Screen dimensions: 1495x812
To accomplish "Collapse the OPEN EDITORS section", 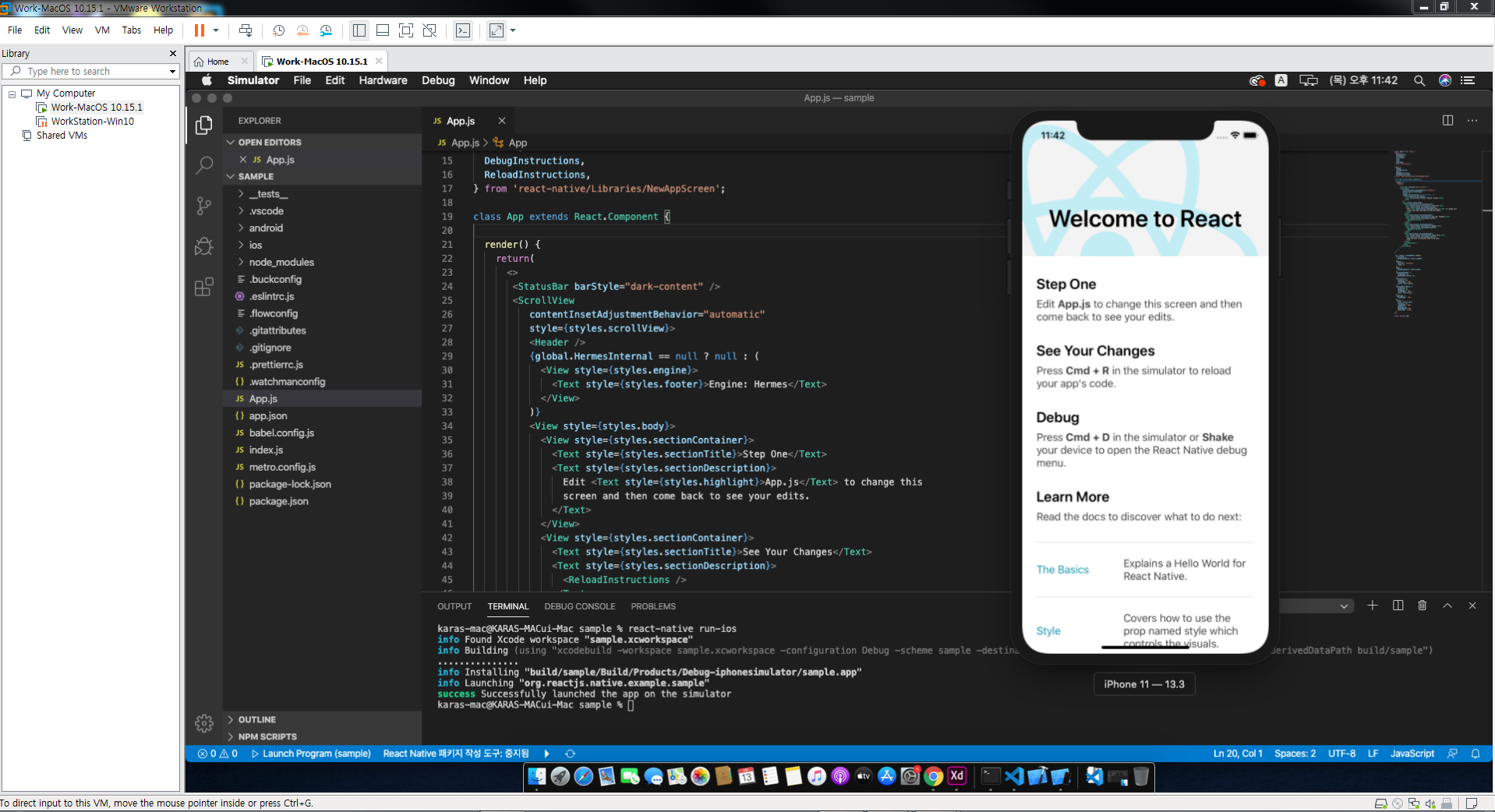I will pyautogui.click(x=269, y=143).
